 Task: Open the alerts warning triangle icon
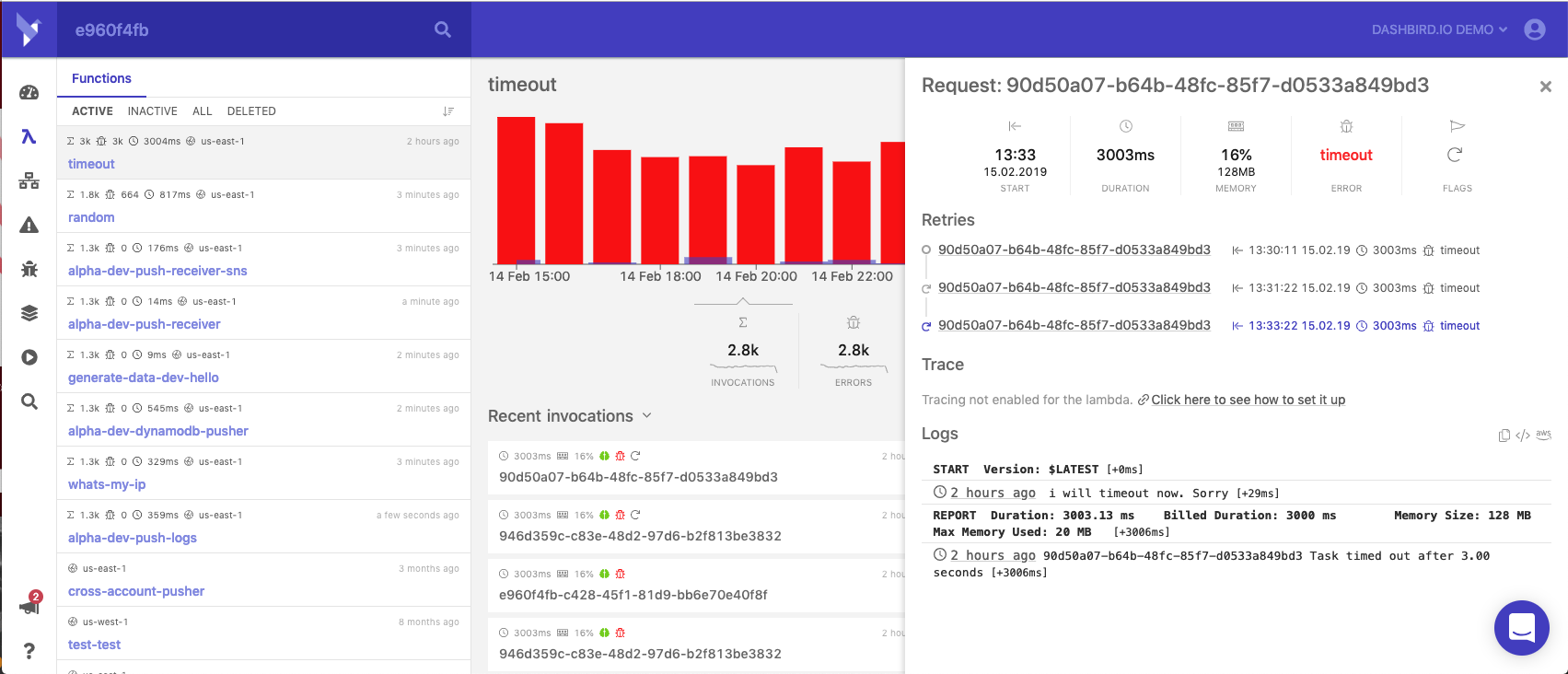click(x=29, y=225)
